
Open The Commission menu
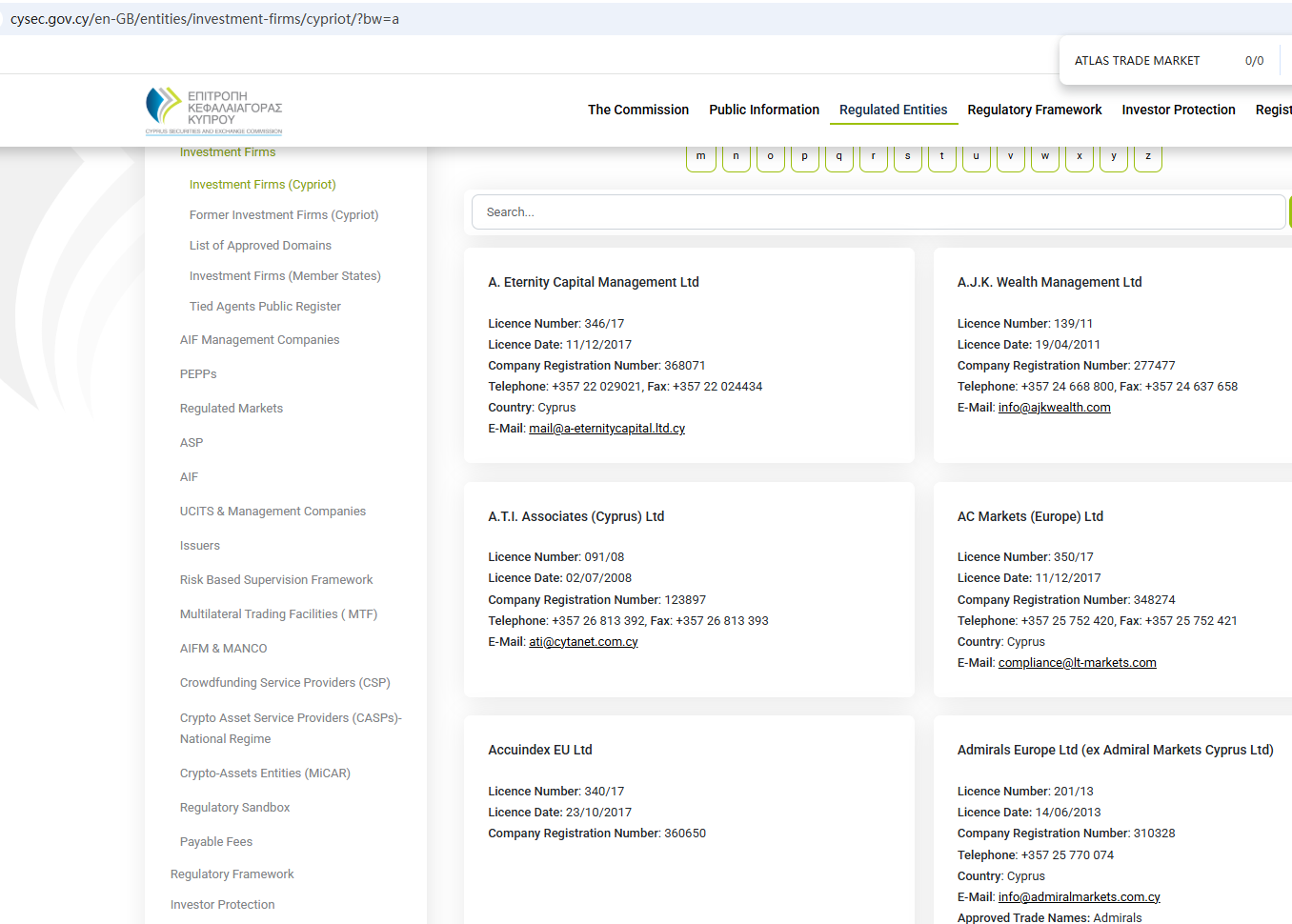coord(637,110)
